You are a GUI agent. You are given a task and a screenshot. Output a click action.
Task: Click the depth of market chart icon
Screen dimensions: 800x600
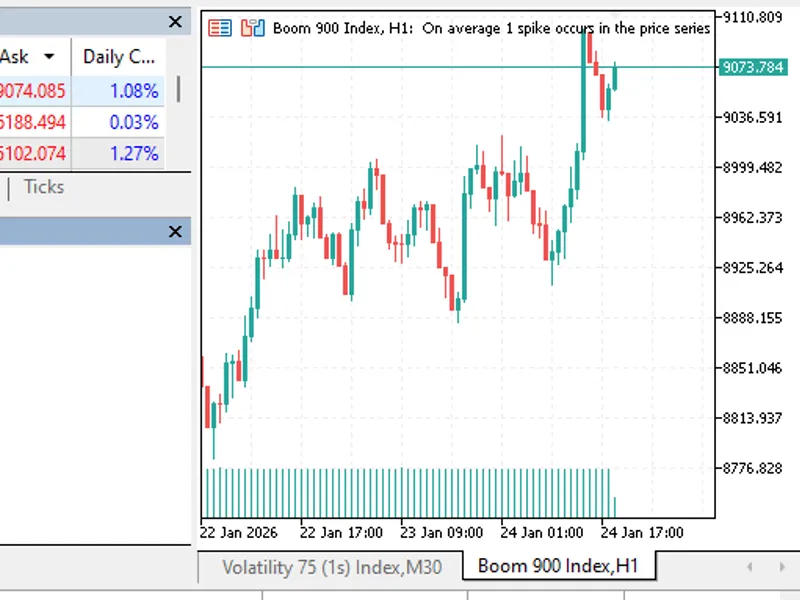coord(253,28)
